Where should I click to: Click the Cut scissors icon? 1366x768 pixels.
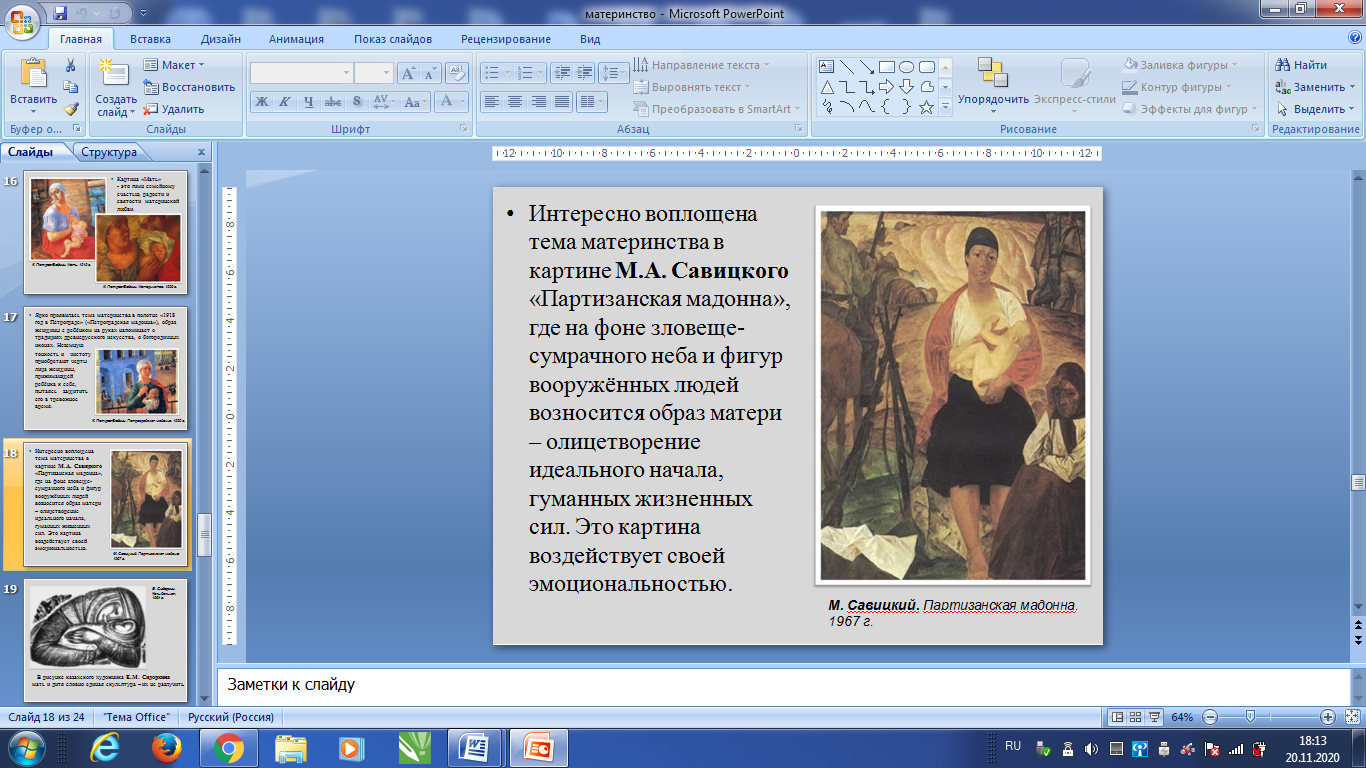[x=71, y=65]
